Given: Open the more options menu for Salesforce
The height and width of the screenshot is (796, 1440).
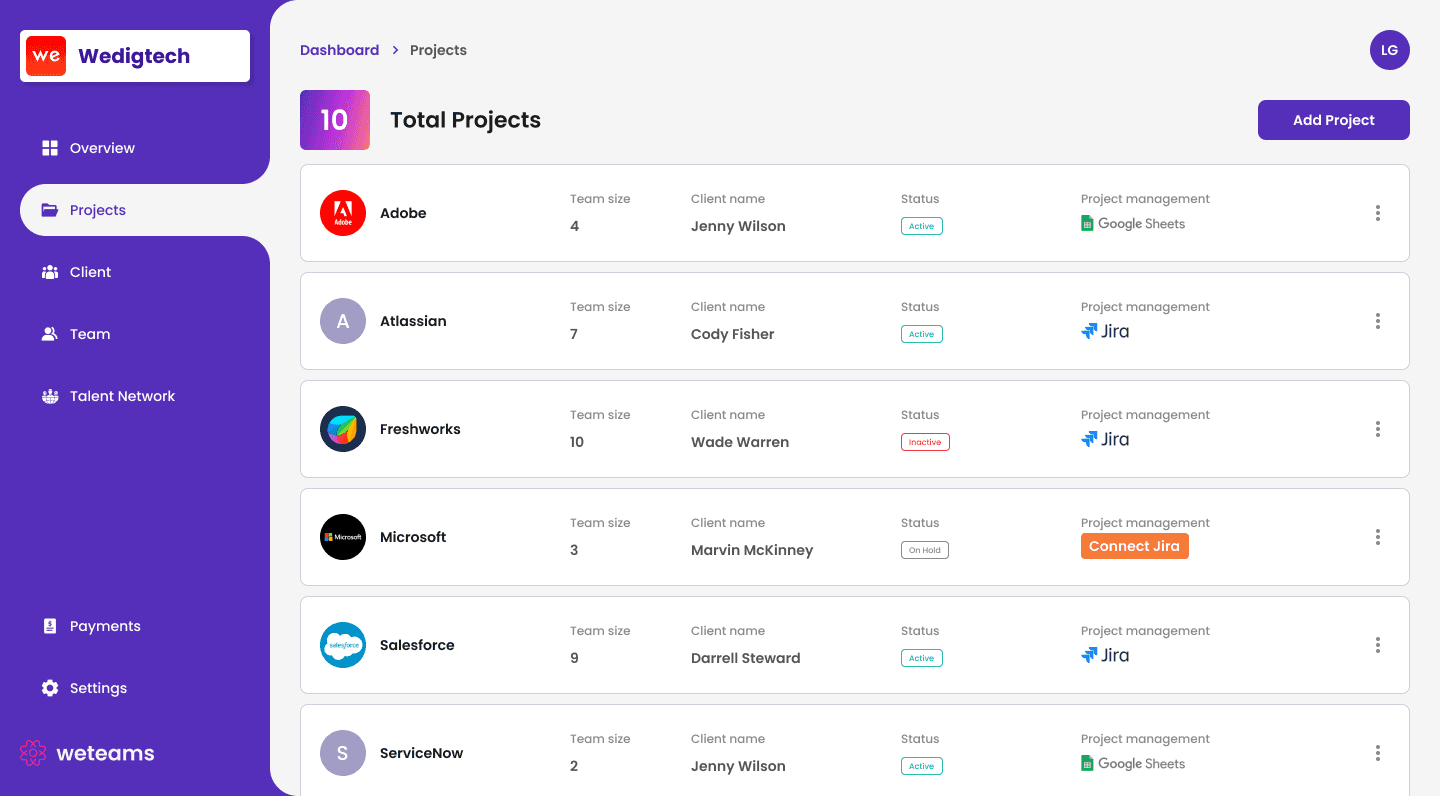Looking at the screenshot, I should pos(1378,645).
